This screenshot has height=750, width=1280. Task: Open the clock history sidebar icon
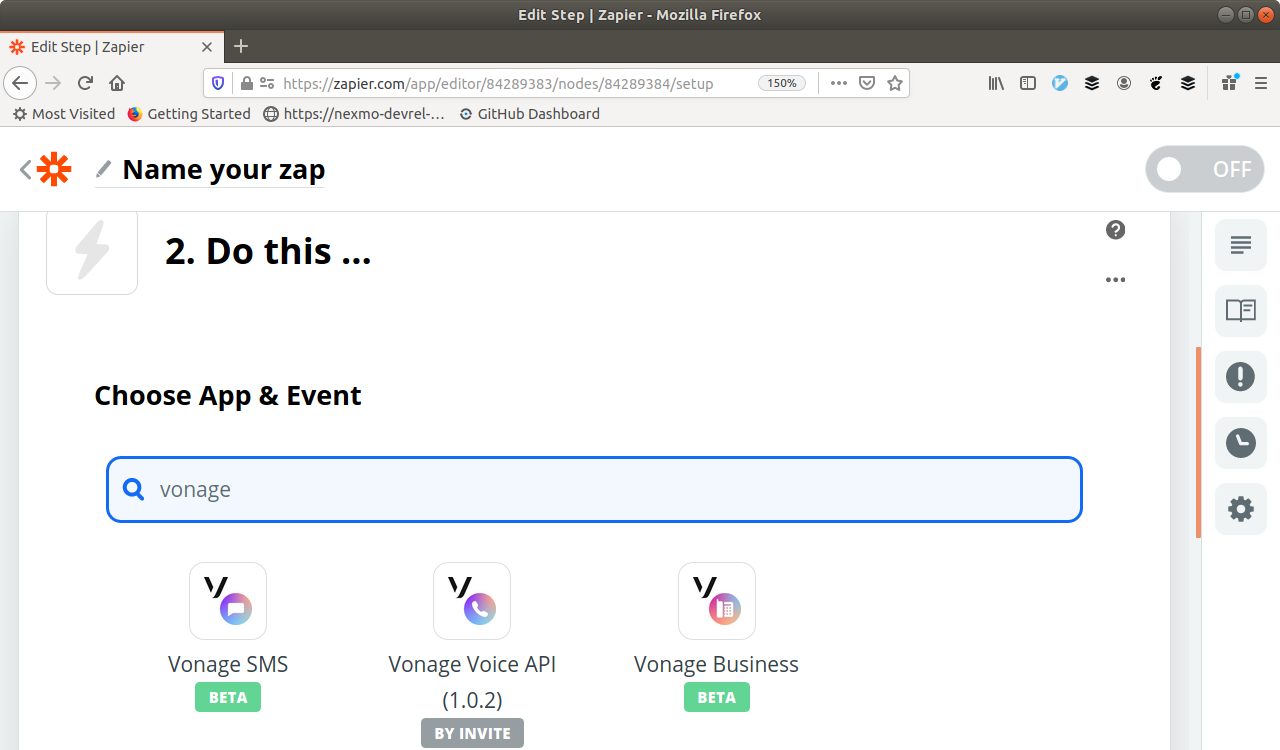pyautogui.click(x=1241, y=443)
